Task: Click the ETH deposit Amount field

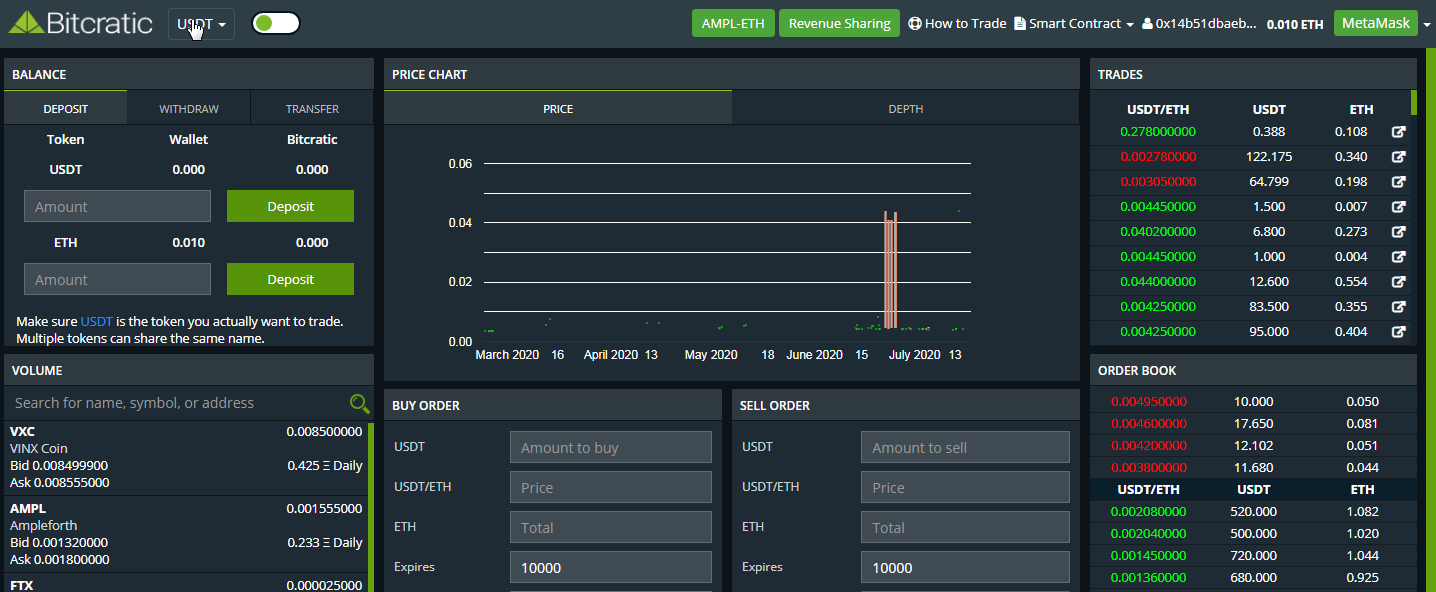Action: coord(117,279)
